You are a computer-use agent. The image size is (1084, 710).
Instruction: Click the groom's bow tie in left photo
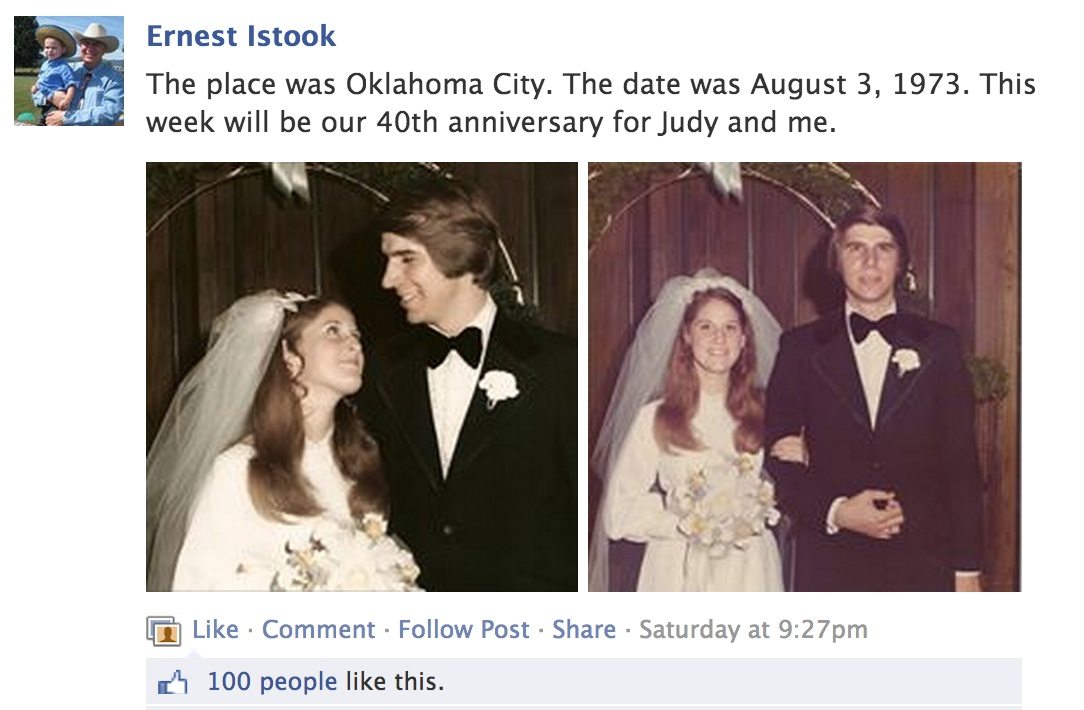(x=453, y=346)
